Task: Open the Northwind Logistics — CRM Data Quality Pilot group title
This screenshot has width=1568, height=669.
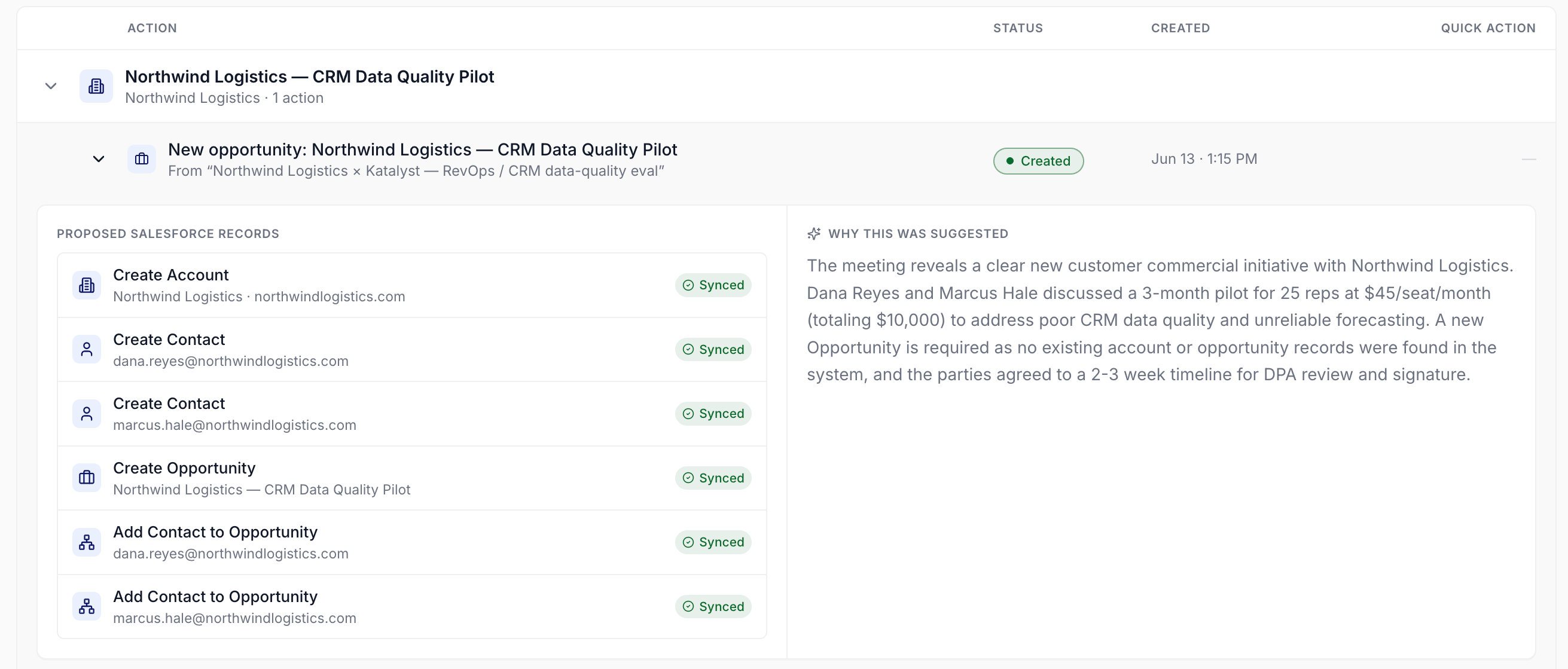Action: click(x=309, y=77)
